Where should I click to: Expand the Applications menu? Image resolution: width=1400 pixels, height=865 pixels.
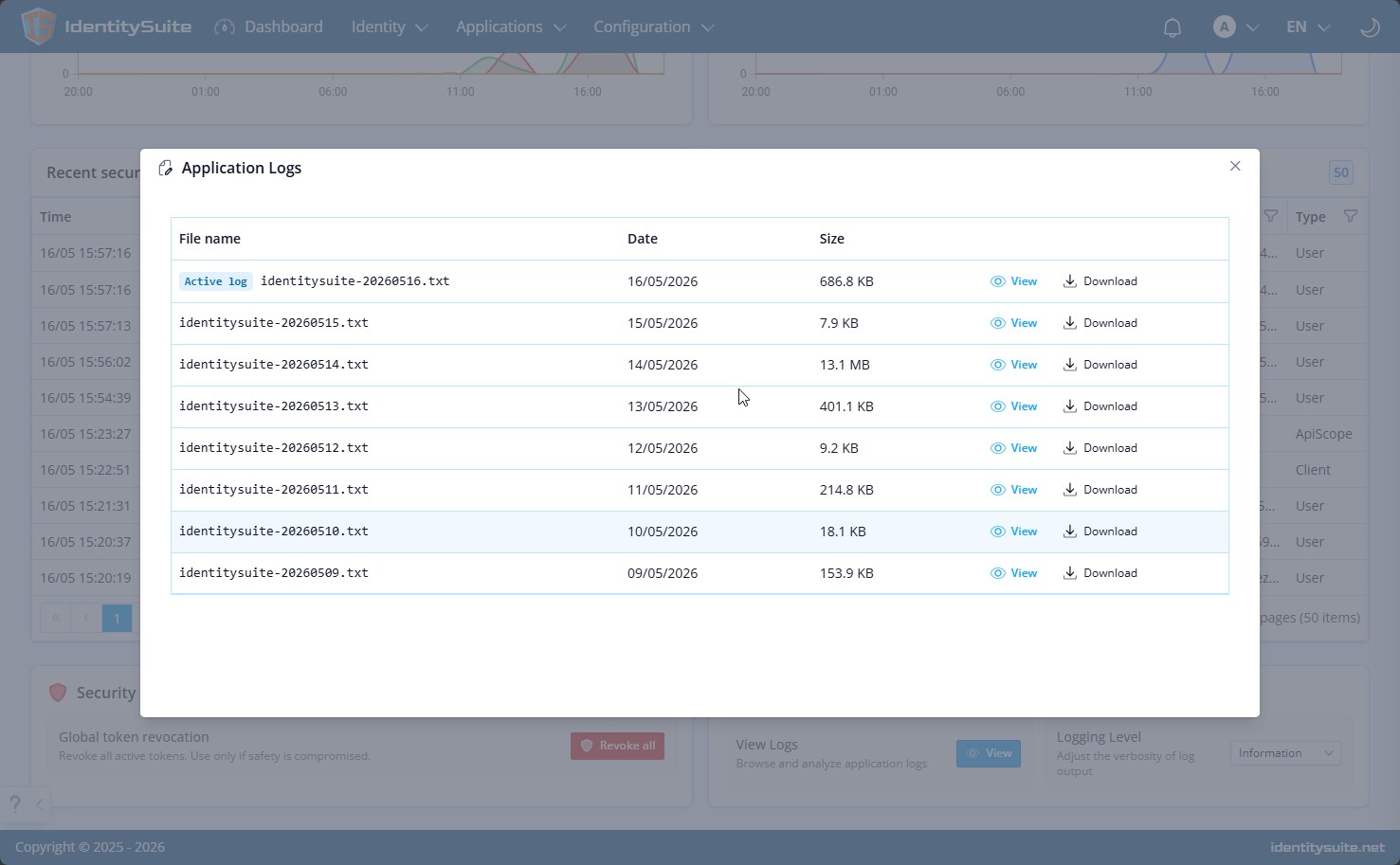(x=511, y=27)
